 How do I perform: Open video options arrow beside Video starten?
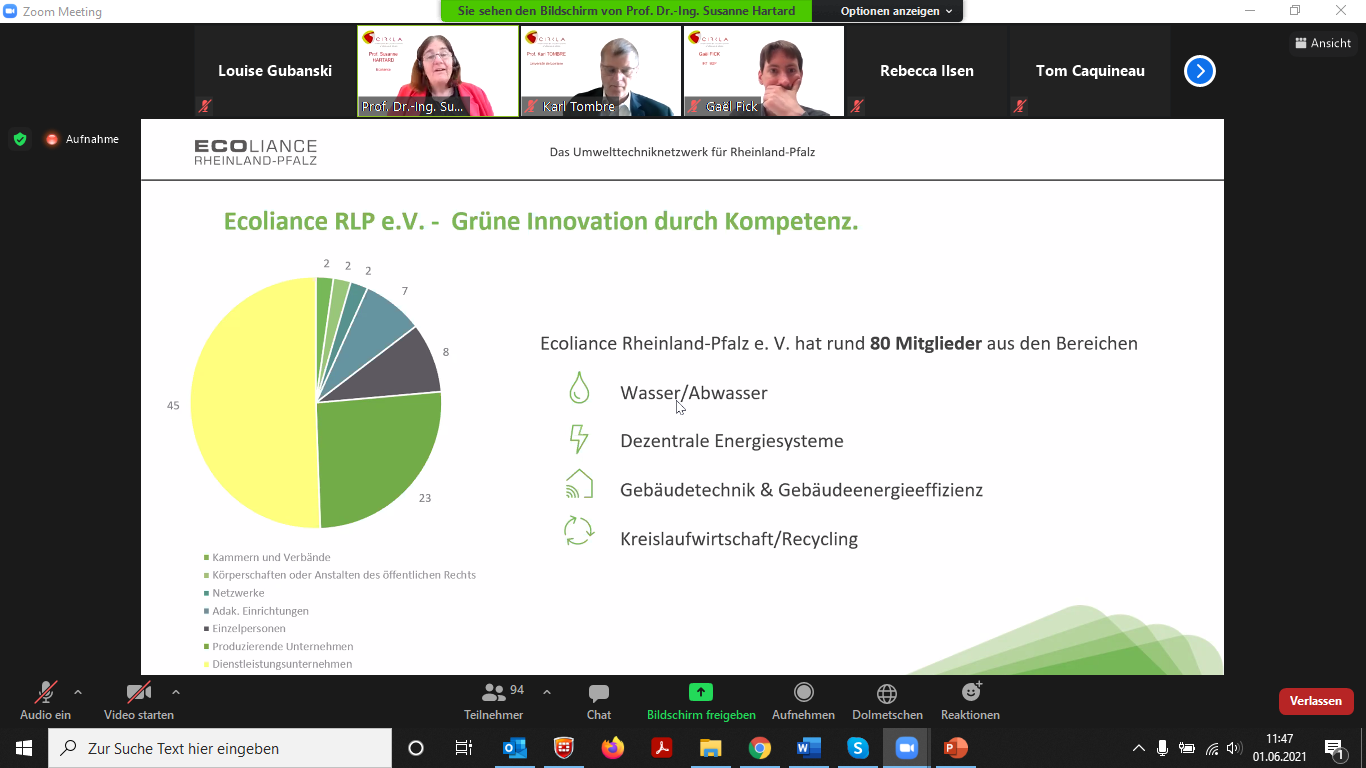[x=176, y=692]
